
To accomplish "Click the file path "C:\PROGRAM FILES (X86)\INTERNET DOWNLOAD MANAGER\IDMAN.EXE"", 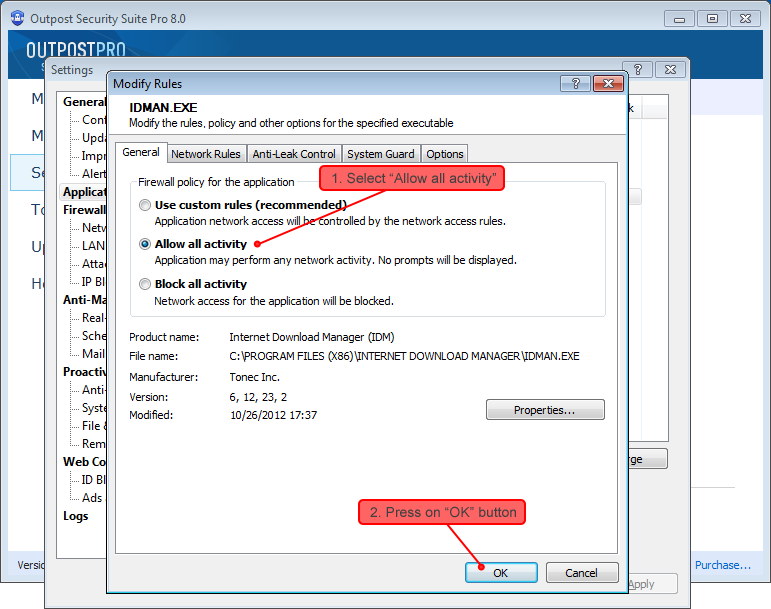I will click(404, 356).
